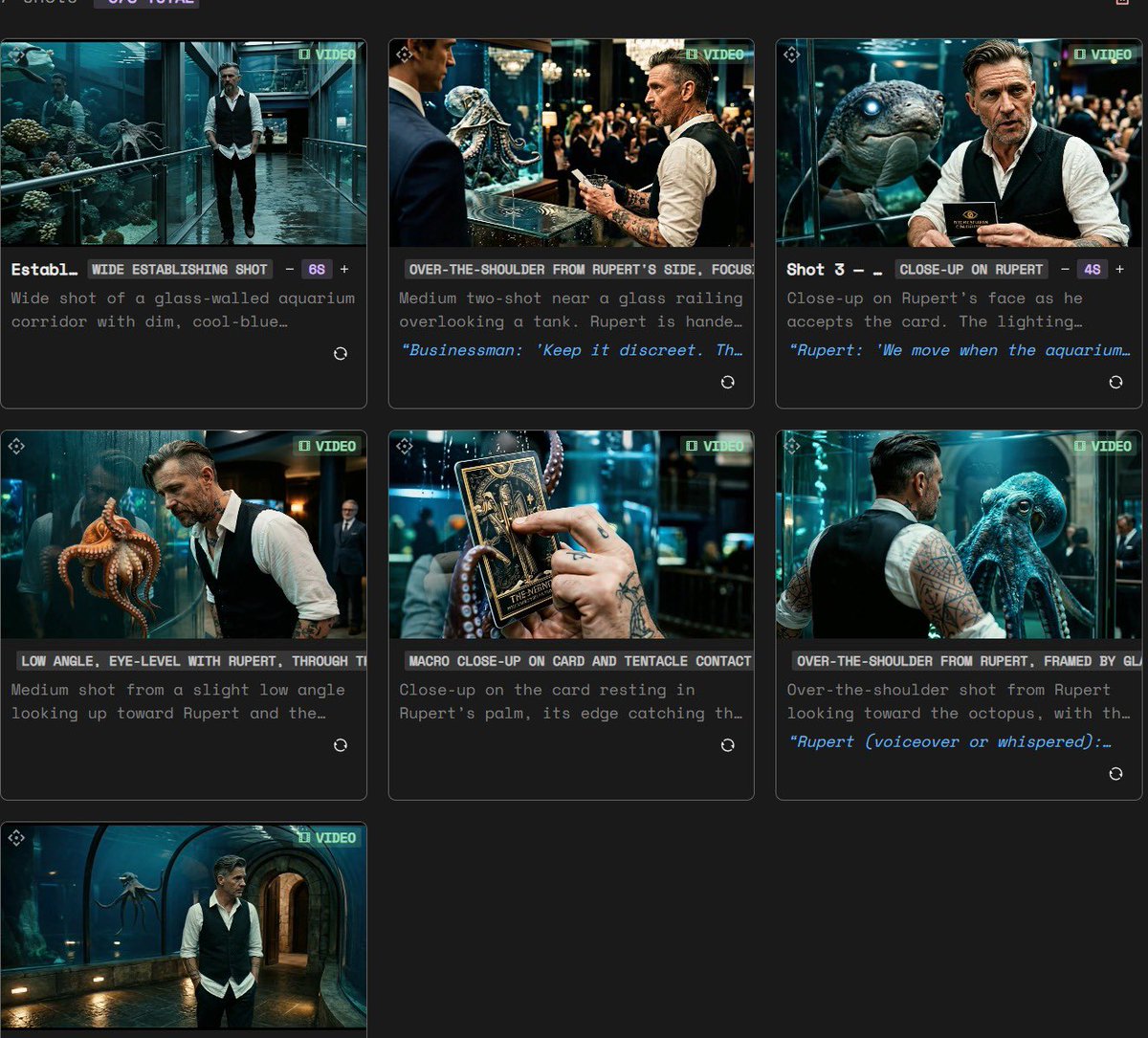1148x1038 pixels.
Task: Click move handle on the wide establishing shot card
Action: pyautogui.click(x=16, y=55)
